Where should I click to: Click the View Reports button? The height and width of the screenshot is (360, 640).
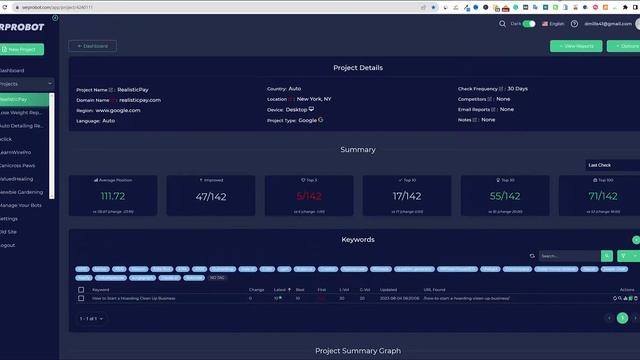tap(576, 46)
